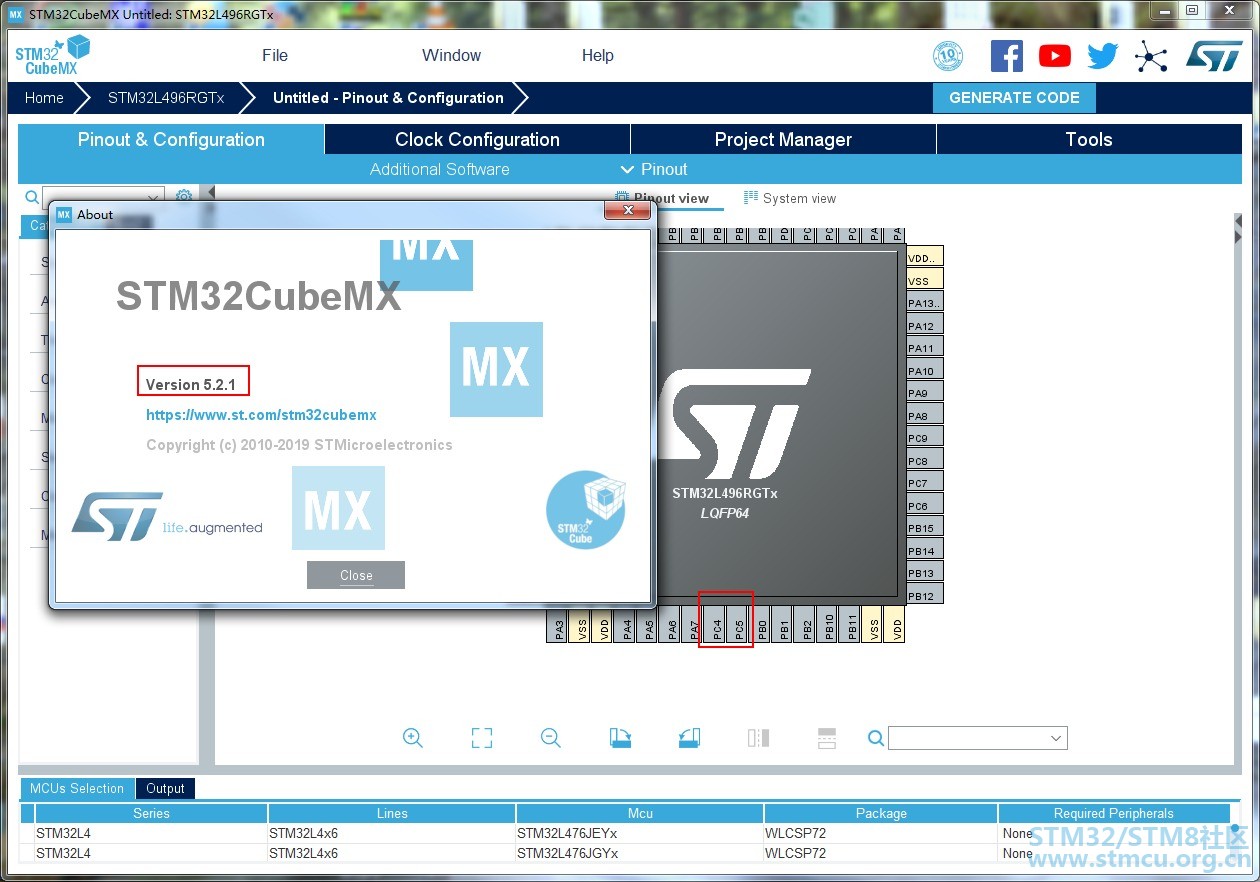Click the vertical split view icon
Image resolution: width=1260 pixels, height=882 pixels.
[x=758, y=738]
